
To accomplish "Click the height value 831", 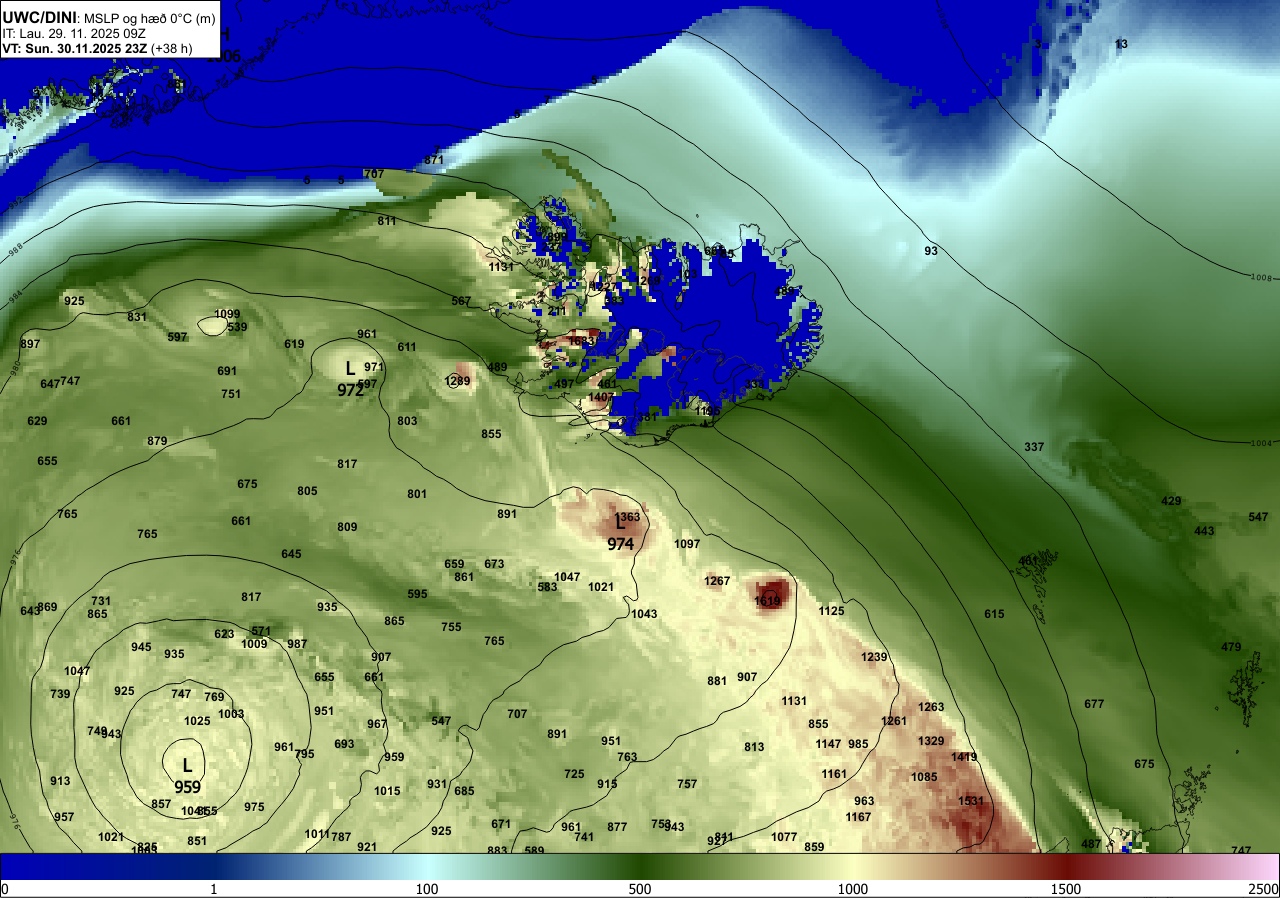I will (x=137, y=317).
